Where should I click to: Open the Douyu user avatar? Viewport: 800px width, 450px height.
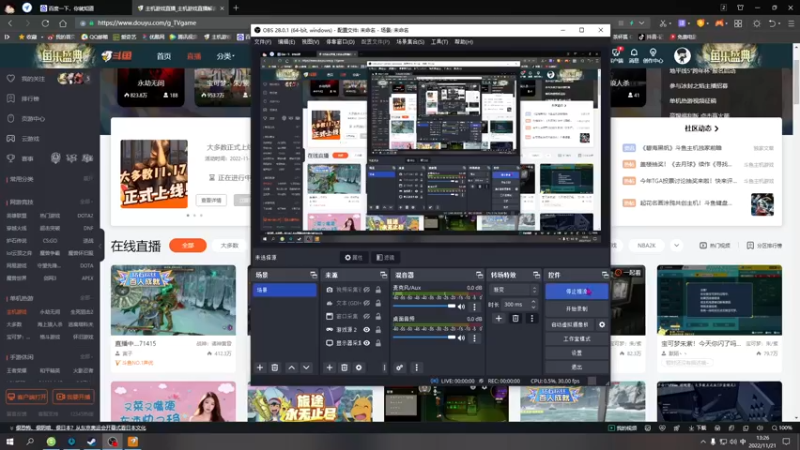pyautogui.click(x=682, y=55)
